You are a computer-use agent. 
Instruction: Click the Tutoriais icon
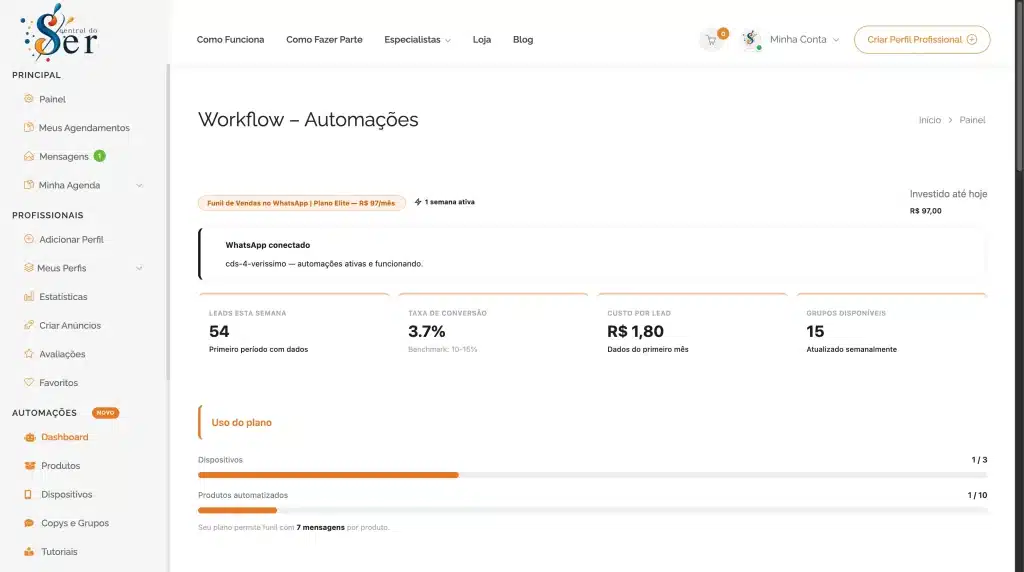[29, 552]
